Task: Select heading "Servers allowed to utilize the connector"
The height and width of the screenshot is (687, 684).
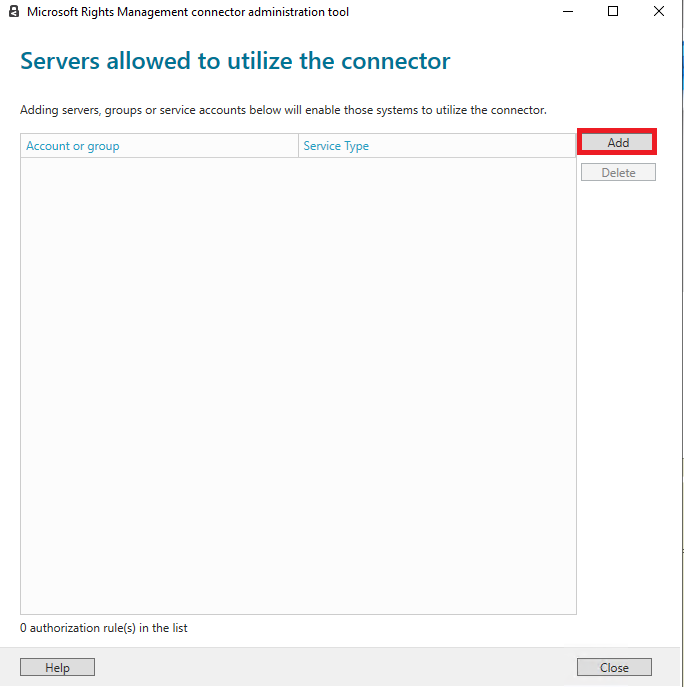Action: 235,60
